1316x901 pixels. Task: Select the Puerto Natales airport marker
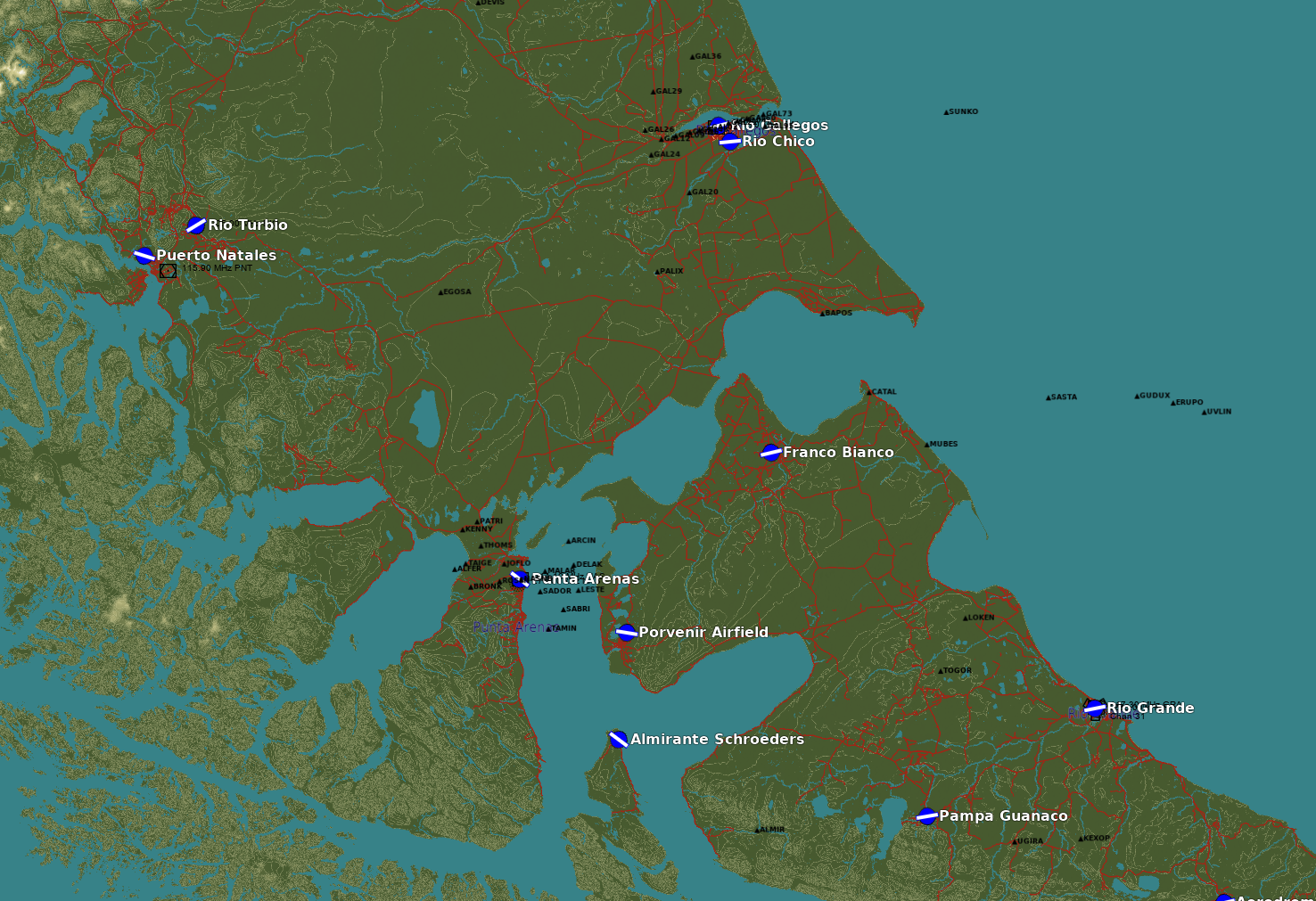click(x=144, y=256)
